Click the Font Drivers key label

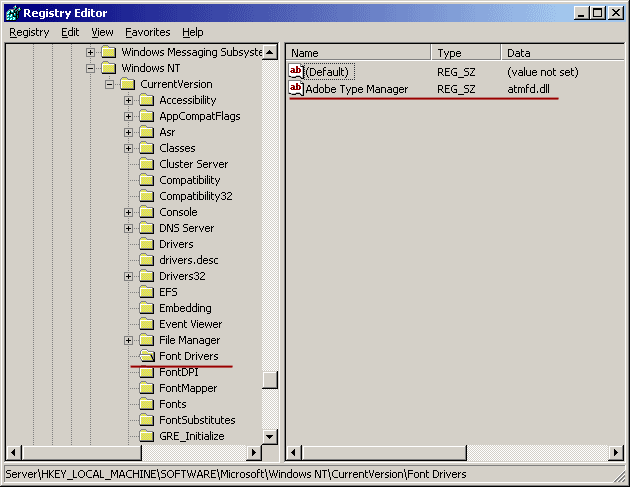click(x=188, y=356)
